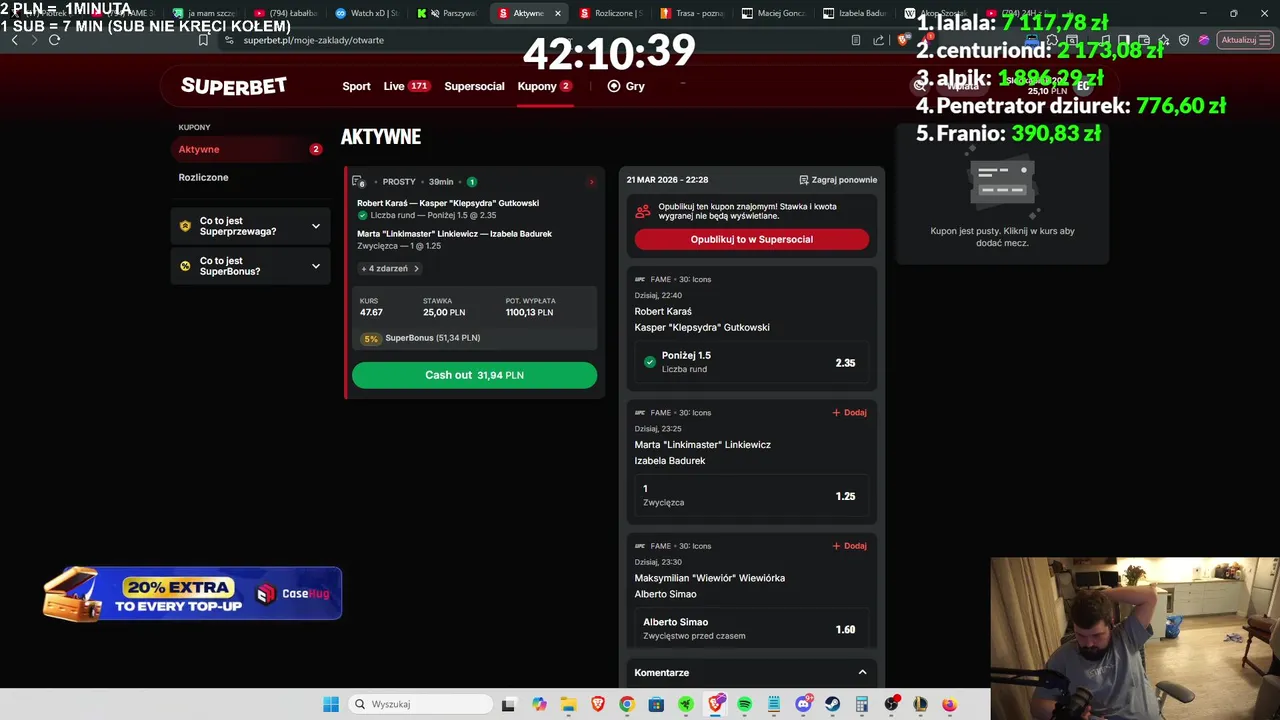
Task: Bookmark this page via the bookmark icon
Action: tap(203, 40)
